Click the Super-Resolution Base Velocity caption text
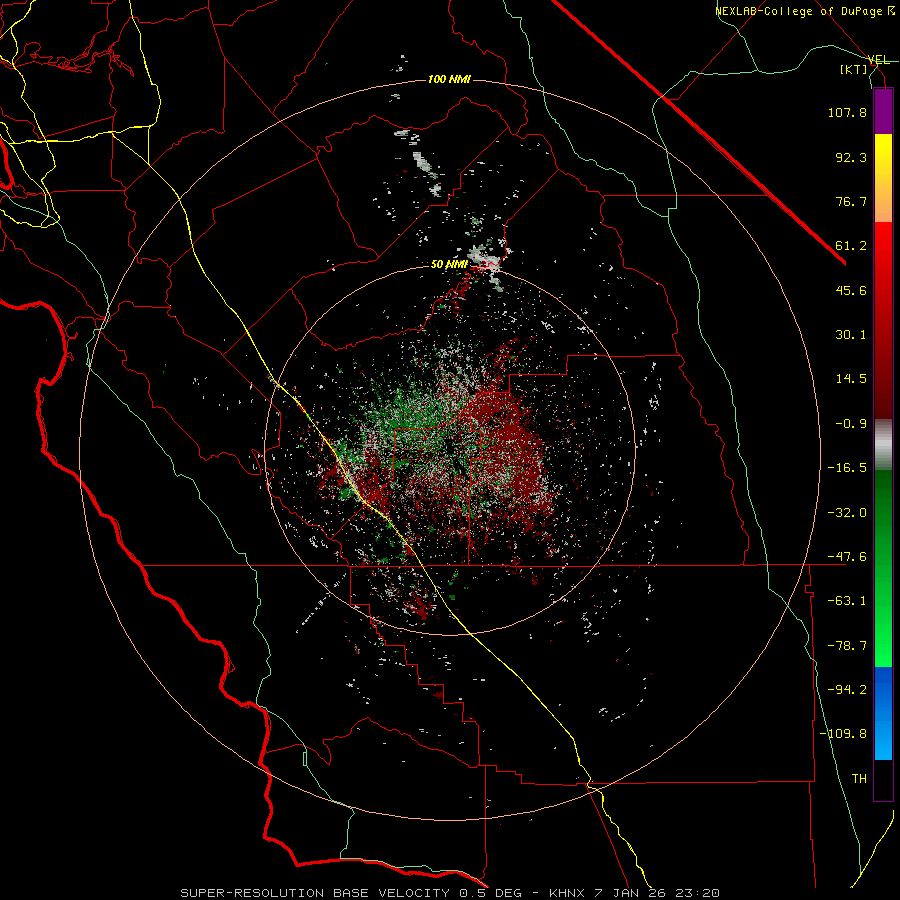 317,893
